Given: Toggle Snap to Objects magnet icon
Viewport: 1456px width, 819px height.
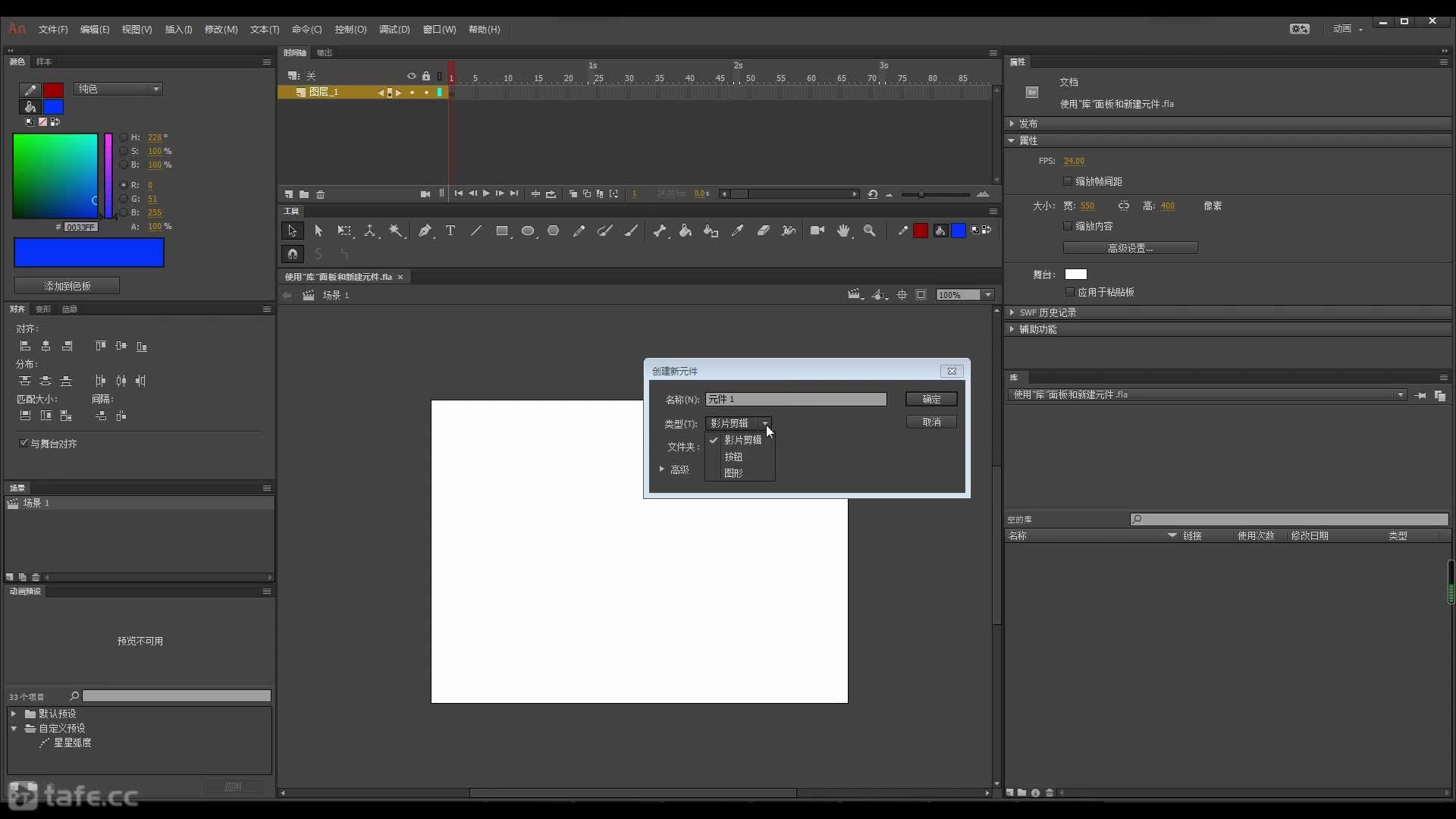Looking at the screenshot, I should coord(293,254).
